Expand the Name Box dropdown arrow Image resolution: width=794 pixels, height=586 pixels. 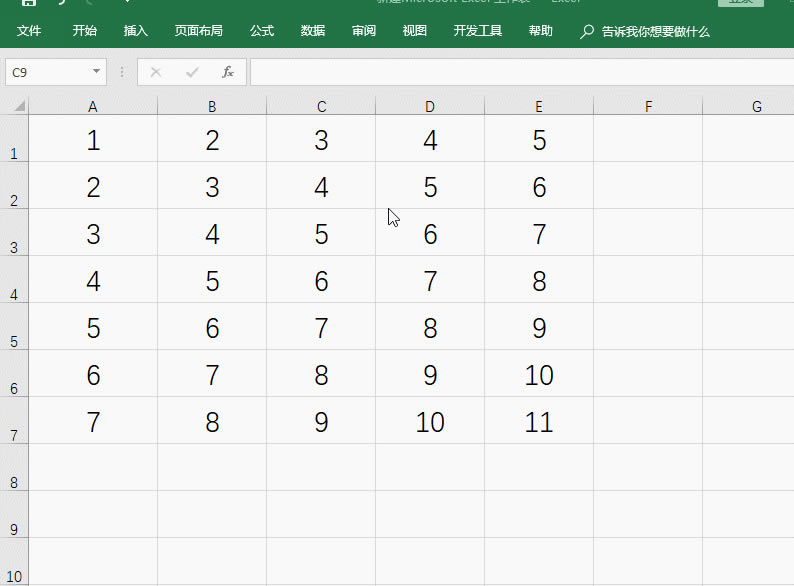tap(96, 71)
